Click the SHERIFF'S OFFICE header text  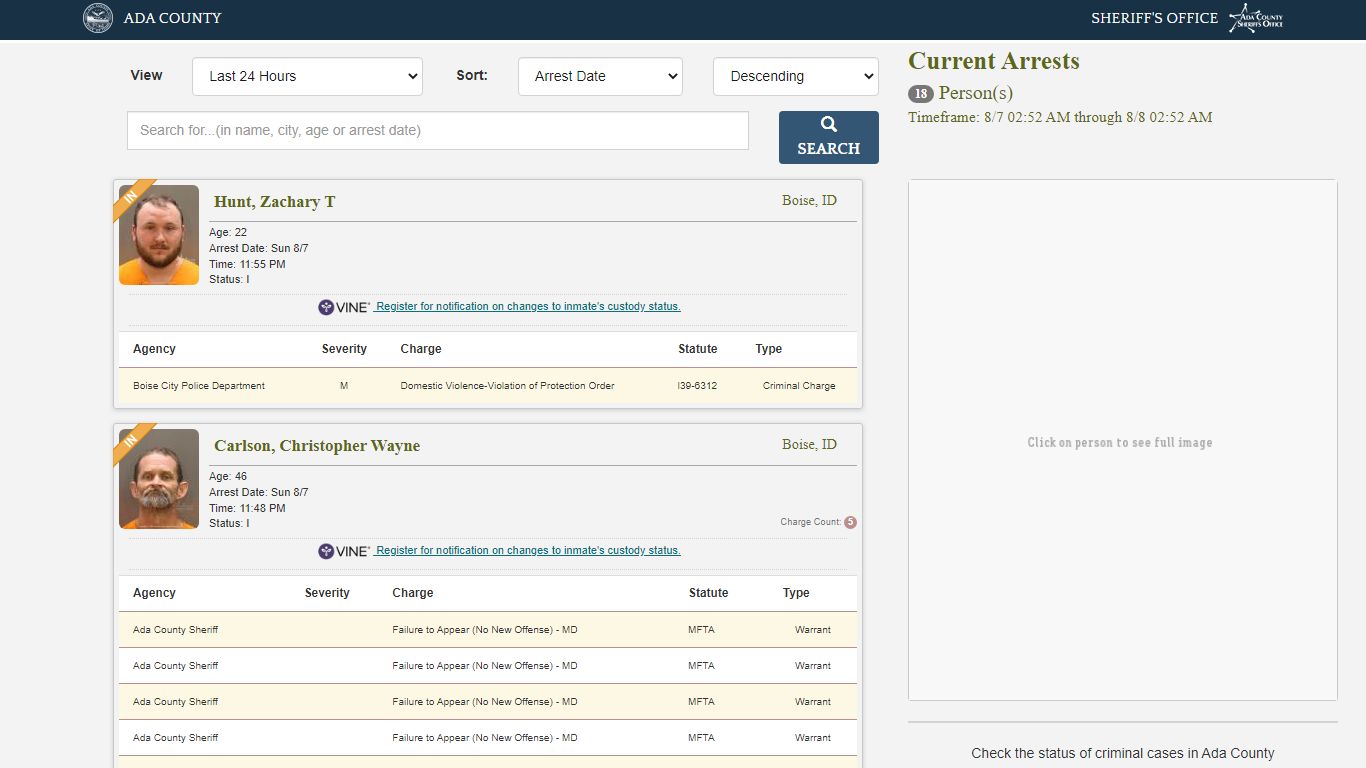1154,18
